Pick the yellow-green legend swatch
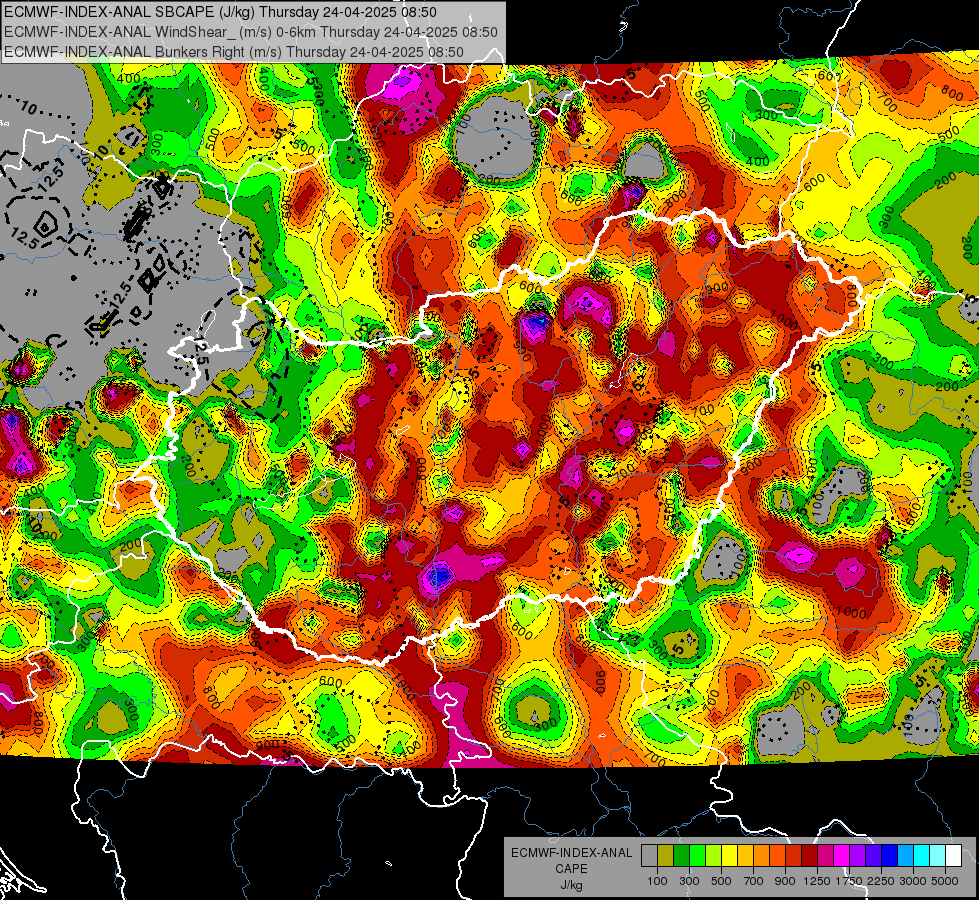 point(714,855)
